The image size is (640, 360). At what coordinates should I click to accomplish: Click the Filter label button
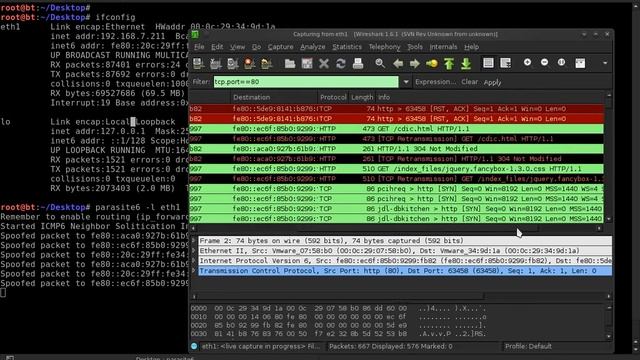coord(201,82)
